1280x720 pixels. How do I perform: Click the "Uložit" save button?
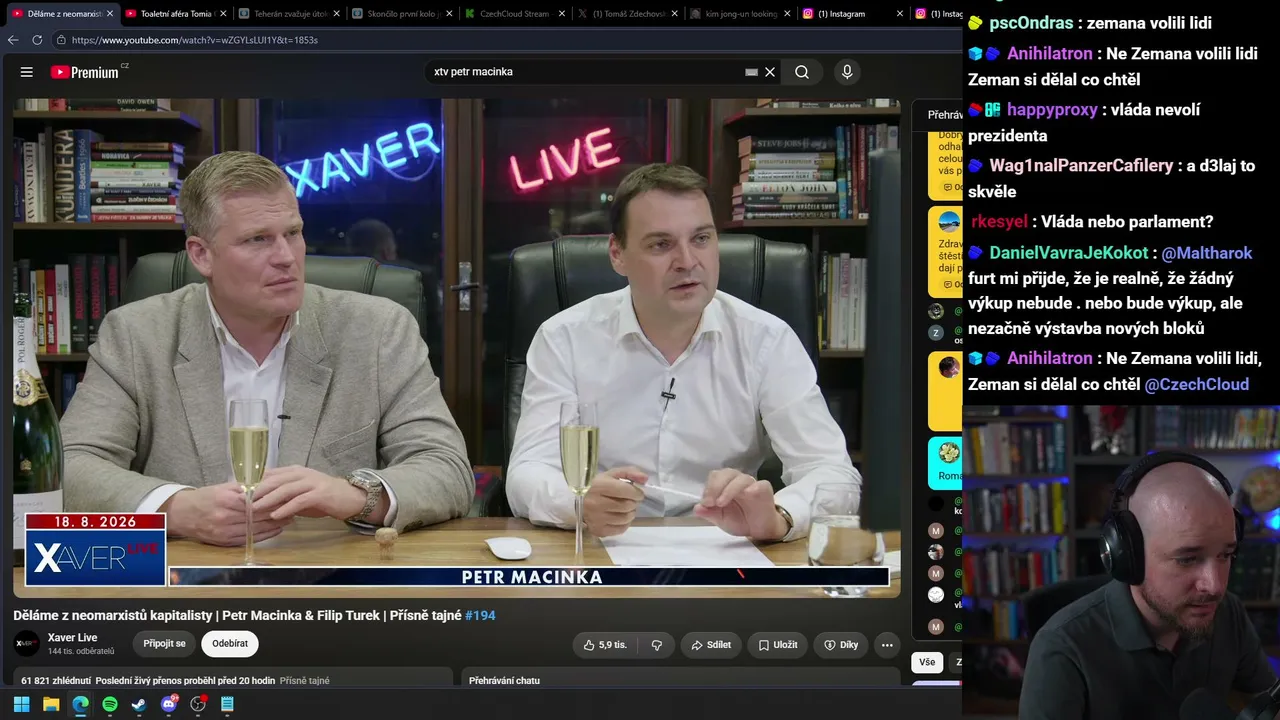pyautogui.click(x=777, y=645)
